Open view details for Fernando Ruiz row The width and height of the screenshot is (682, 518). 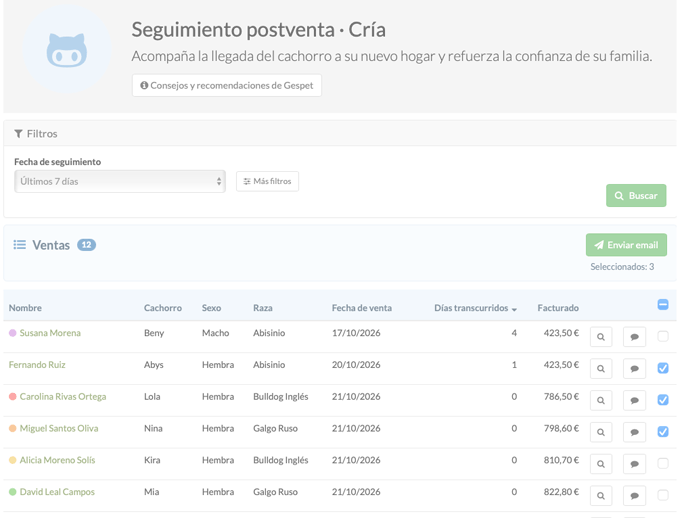click(x=601, y=368)
